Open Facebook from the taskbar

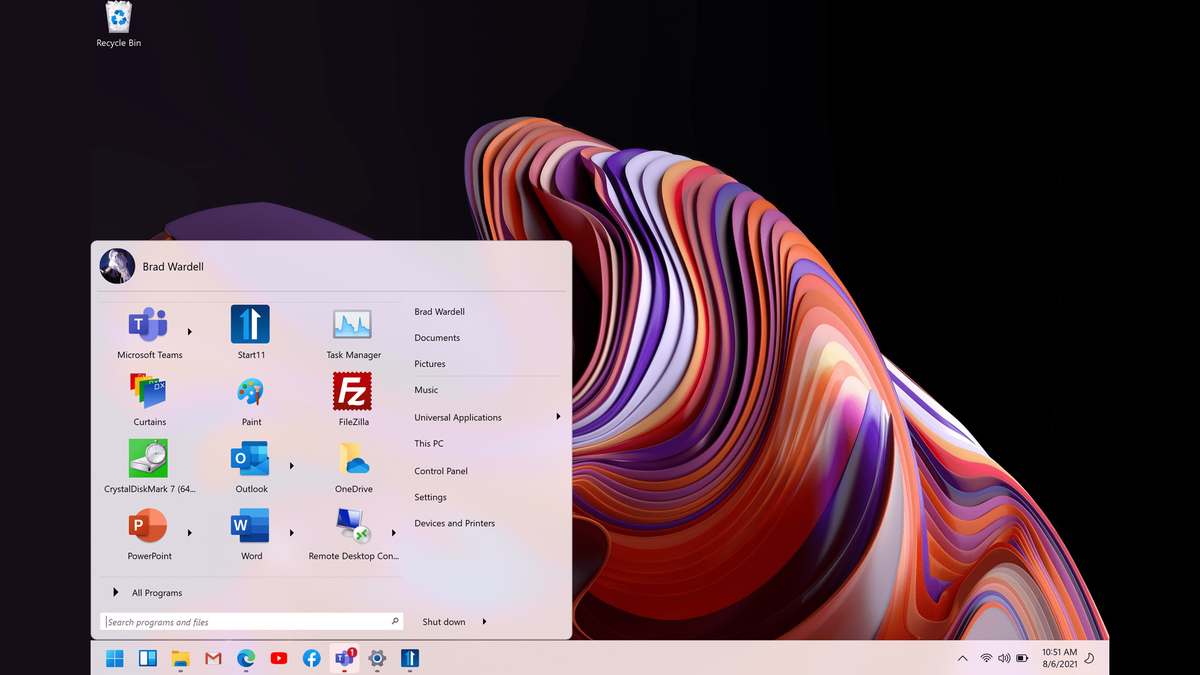point(312,658)
